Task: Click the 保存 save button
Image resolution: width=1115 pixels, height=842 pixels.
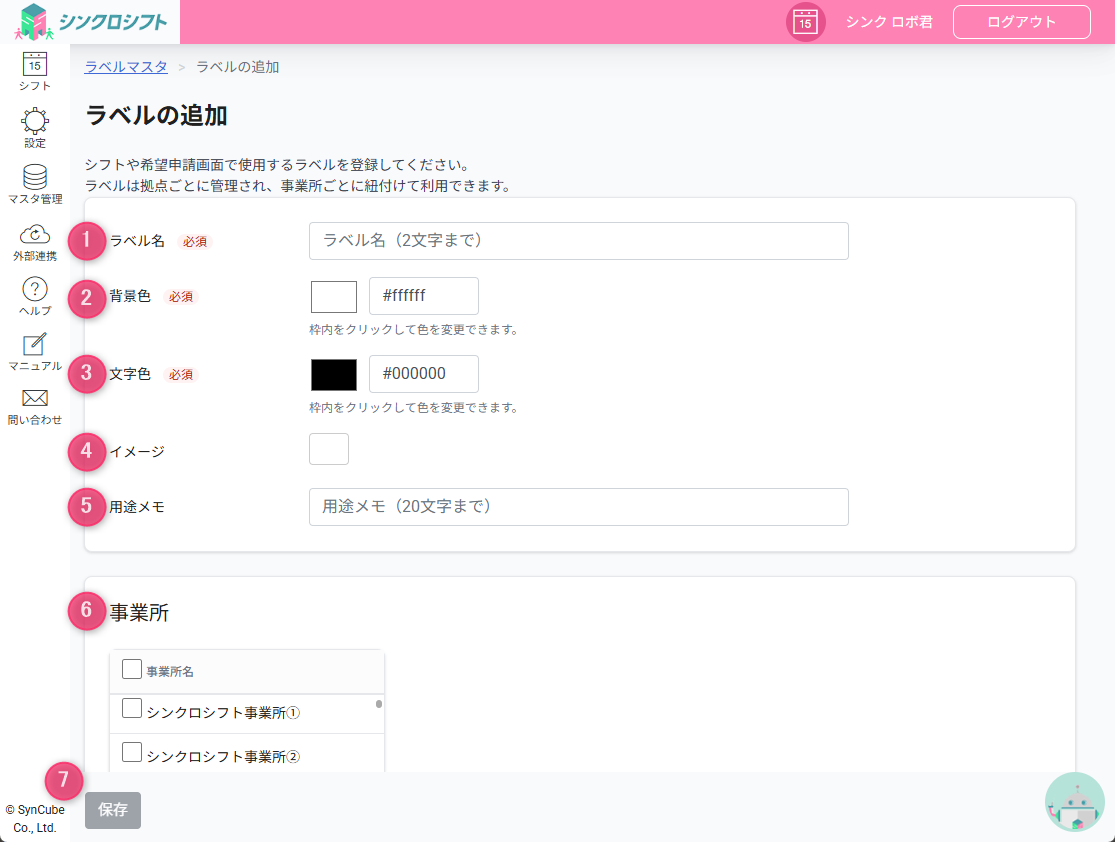Action: coord(113,810)
